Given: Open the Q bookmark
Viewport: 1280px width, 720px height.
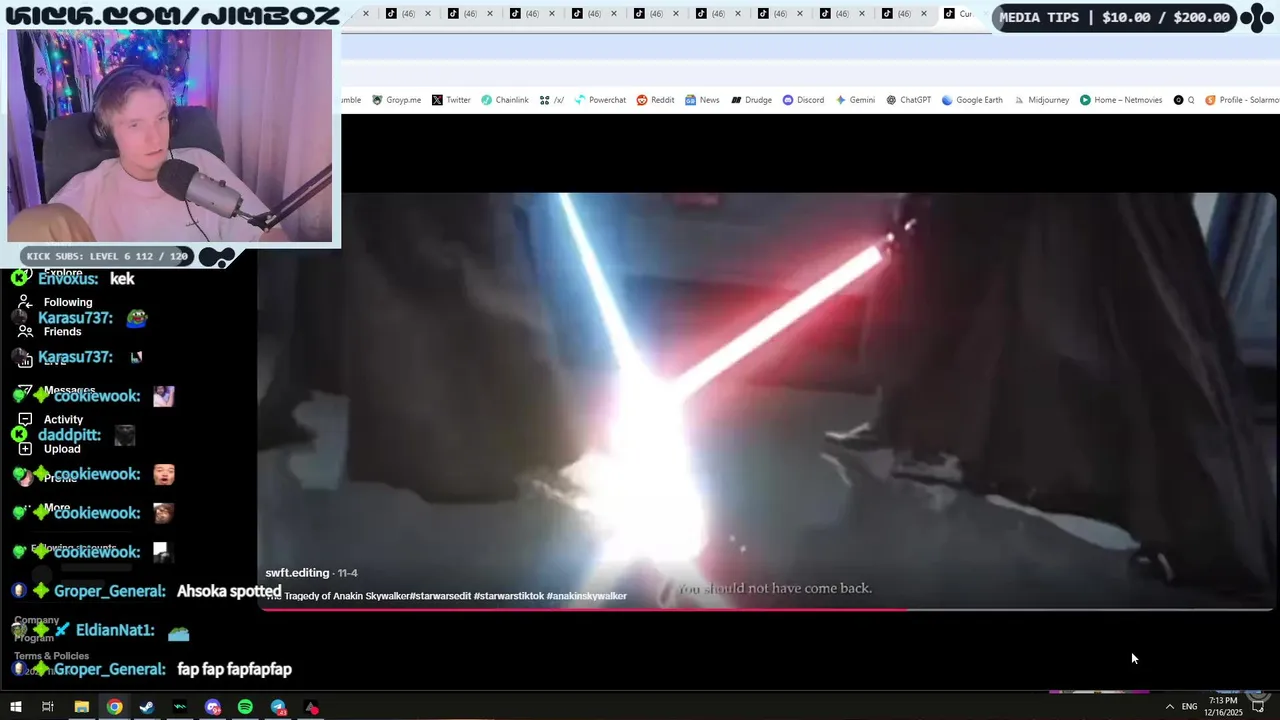Looking at the screenshot, I should tap(1184, 100).
